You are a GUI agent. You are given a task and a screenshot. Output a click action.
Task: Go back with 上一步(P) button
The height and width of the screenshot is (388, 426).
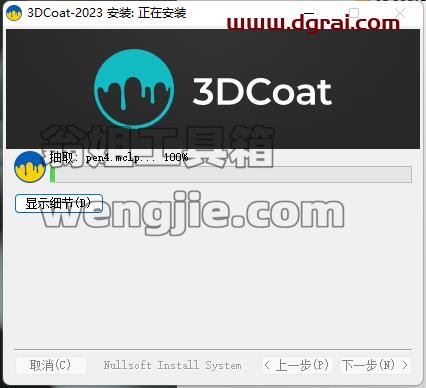point(296,365)
